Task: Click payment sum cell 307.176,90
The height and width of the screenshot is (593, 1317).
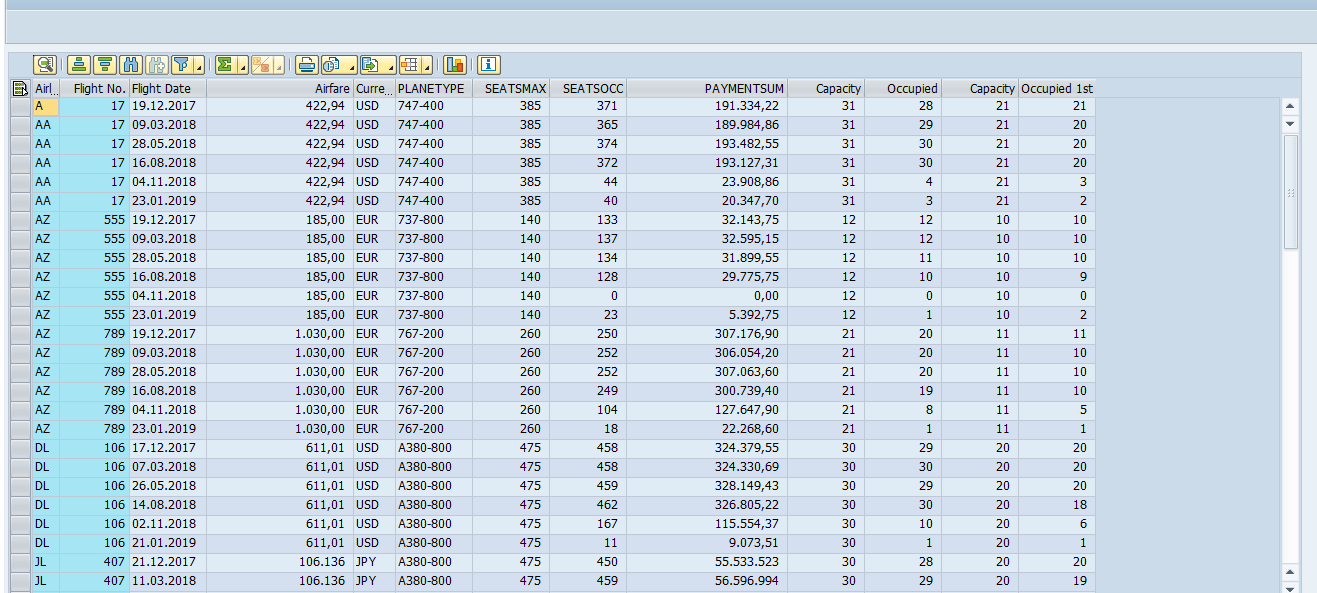Action: click(707, 334)
